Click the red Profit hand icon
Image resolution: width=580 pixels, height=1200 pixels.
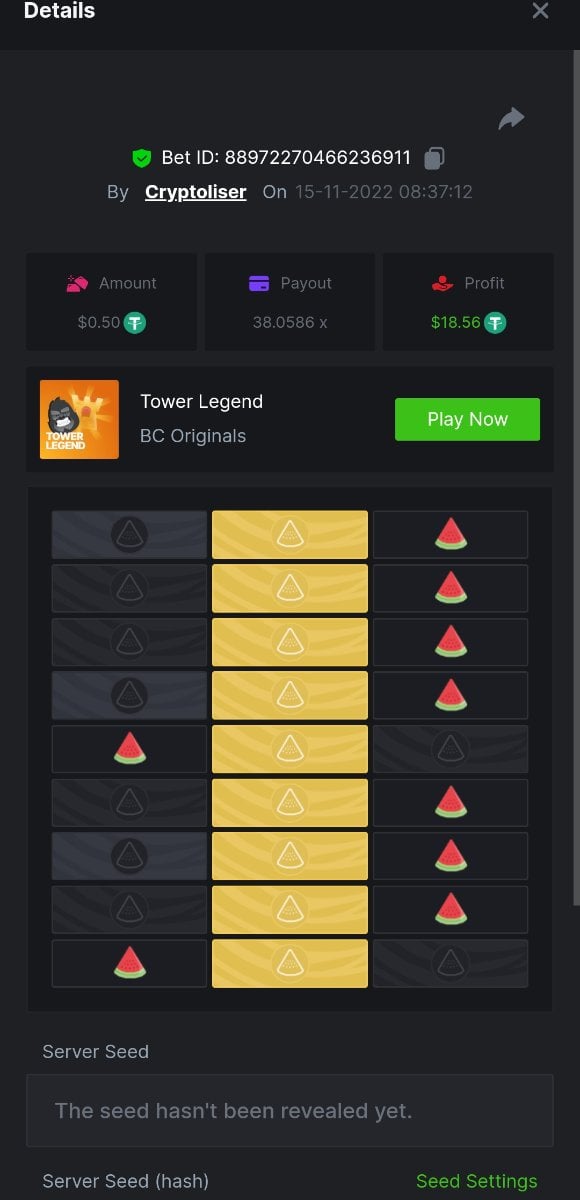click(x=443, y=284)
